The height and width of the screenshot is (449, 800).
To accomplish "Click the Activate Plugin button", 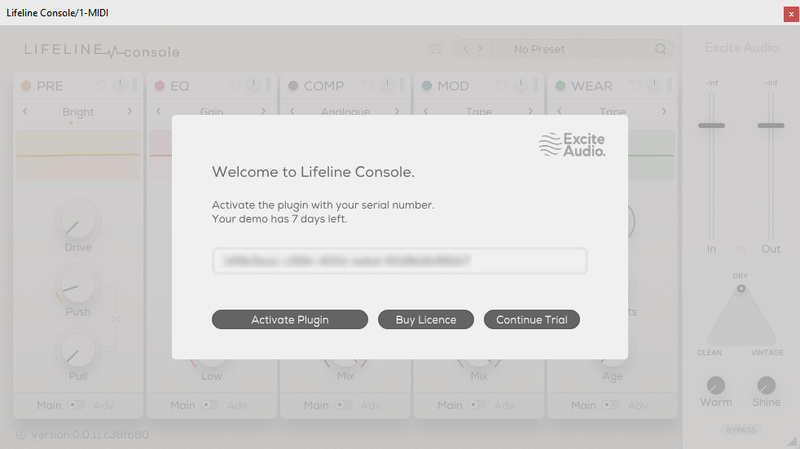I will click(290, 319).
